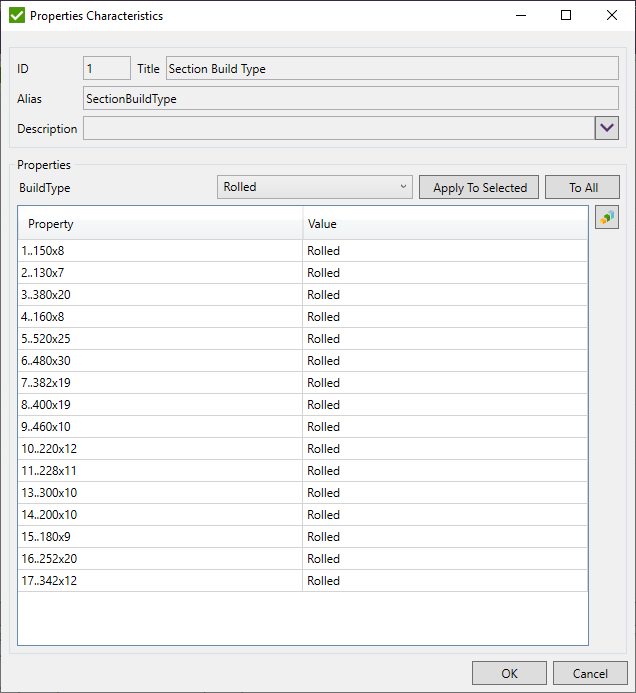Click the ID field showing 1
Image resolution: width=636 pixels, height=693 pixels.
[x=106, y=69]
